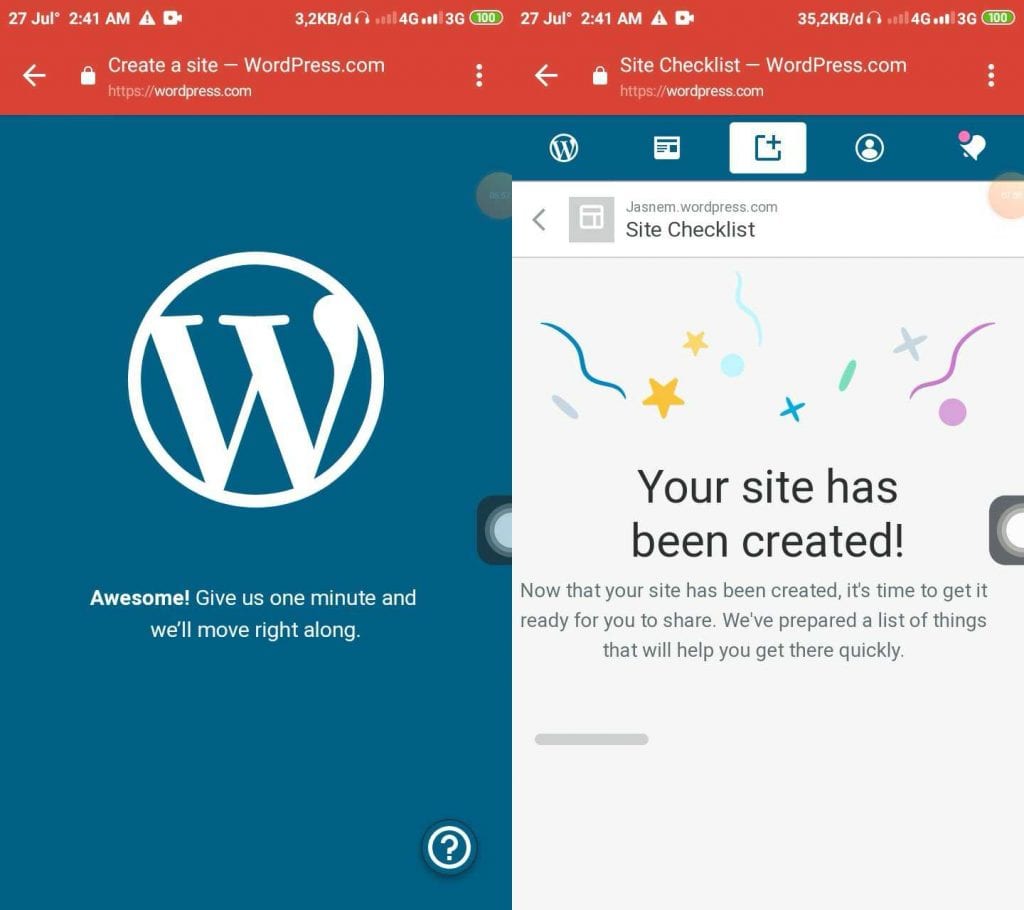Open the notifications bell icon
Viewport: 1024px width, 910px height.
pyautogui.click(x=972, y=146)
